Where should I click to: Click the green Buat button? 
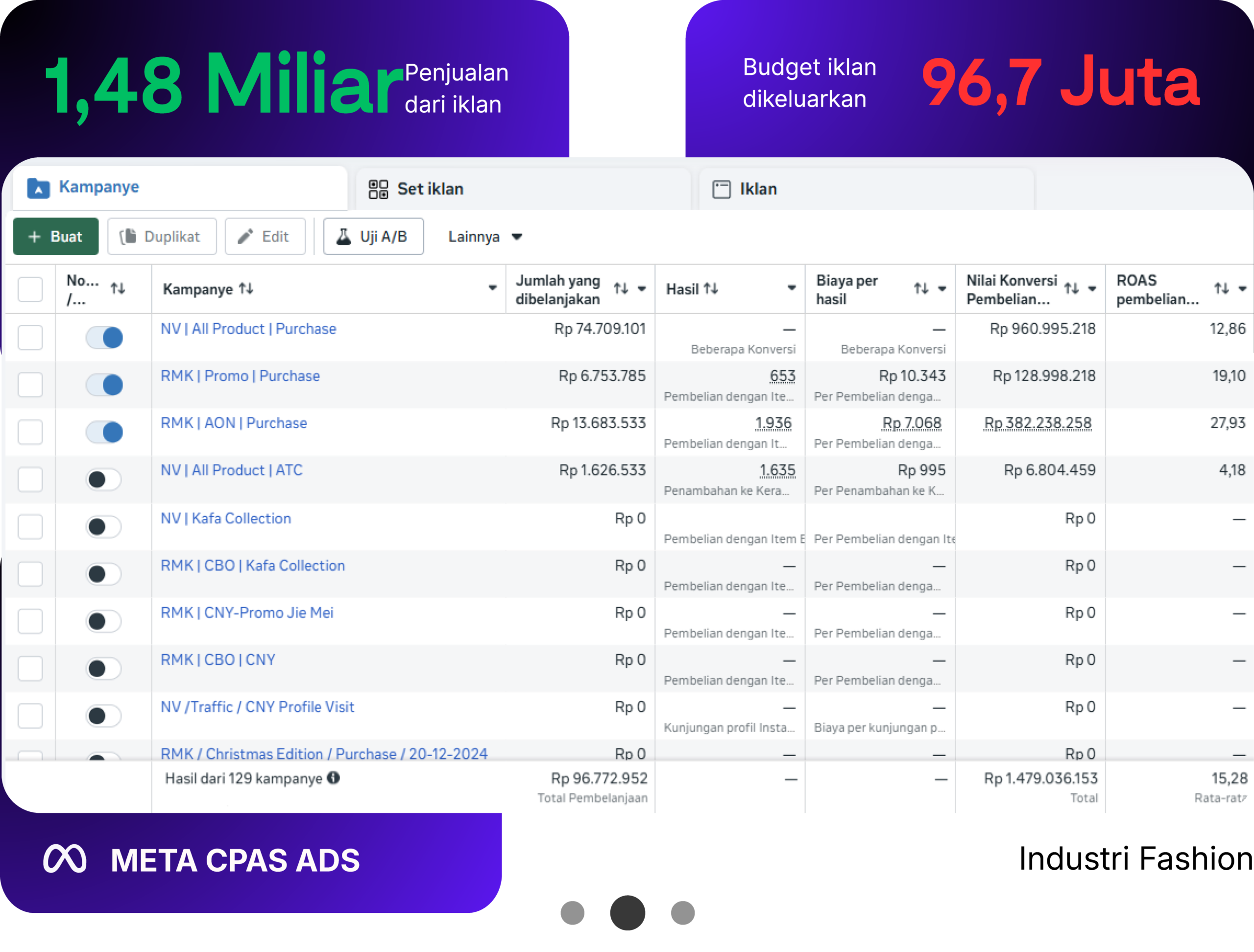click(x=55, y=237)
